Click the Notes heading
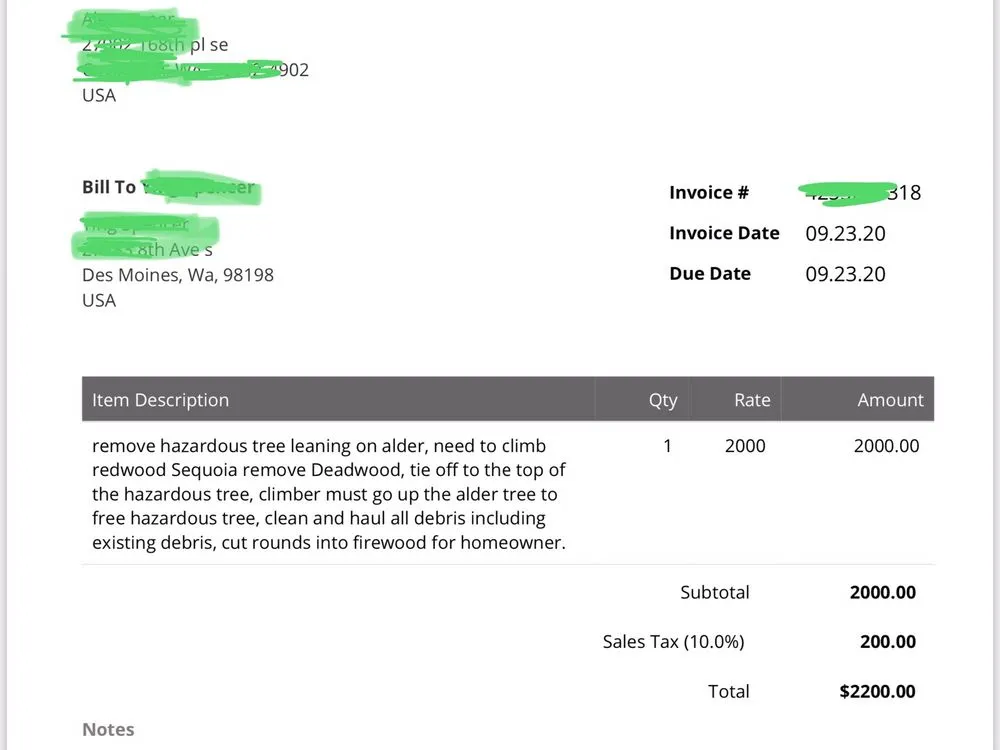 [x=108, y=730]
